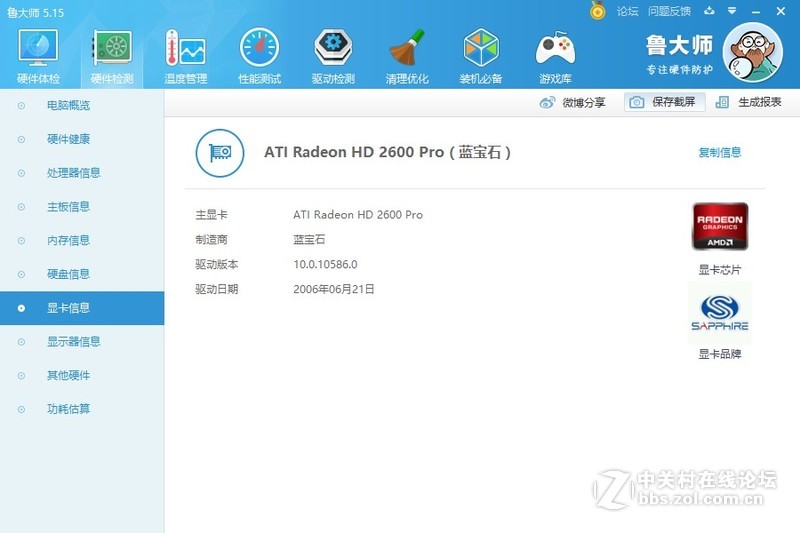Click 生成报表 generate report button
The width and height of the screenshot is (800, 533).
point(748,103)
